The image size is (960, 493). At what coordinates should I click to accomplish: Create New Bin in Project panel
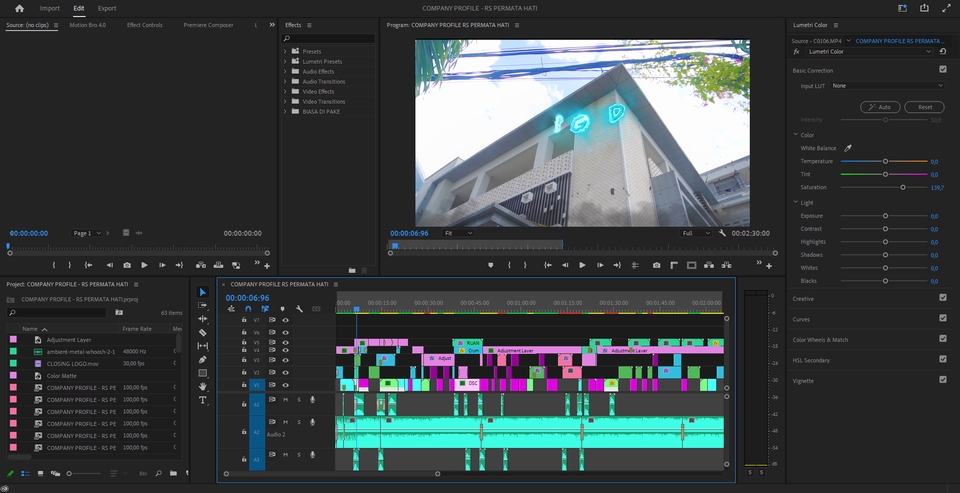click(173, 473)
